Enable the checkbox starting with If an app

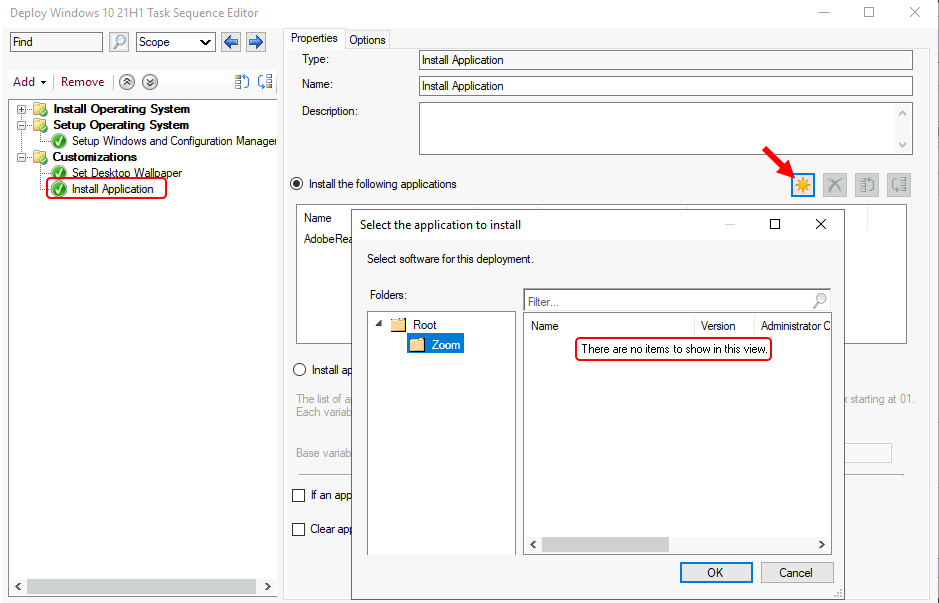[x=298, y=495]
